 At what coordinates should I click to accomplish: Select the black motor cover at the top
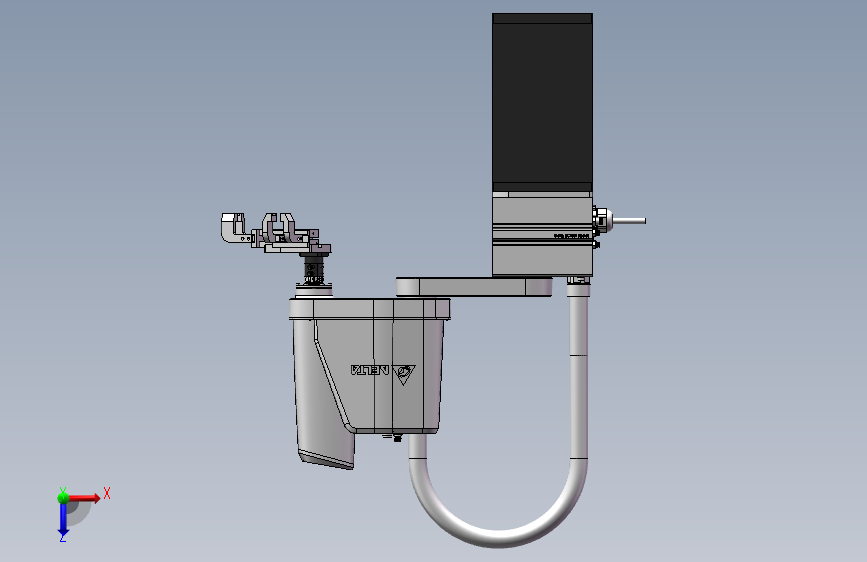pyautogui.click(x=542, y=103)
